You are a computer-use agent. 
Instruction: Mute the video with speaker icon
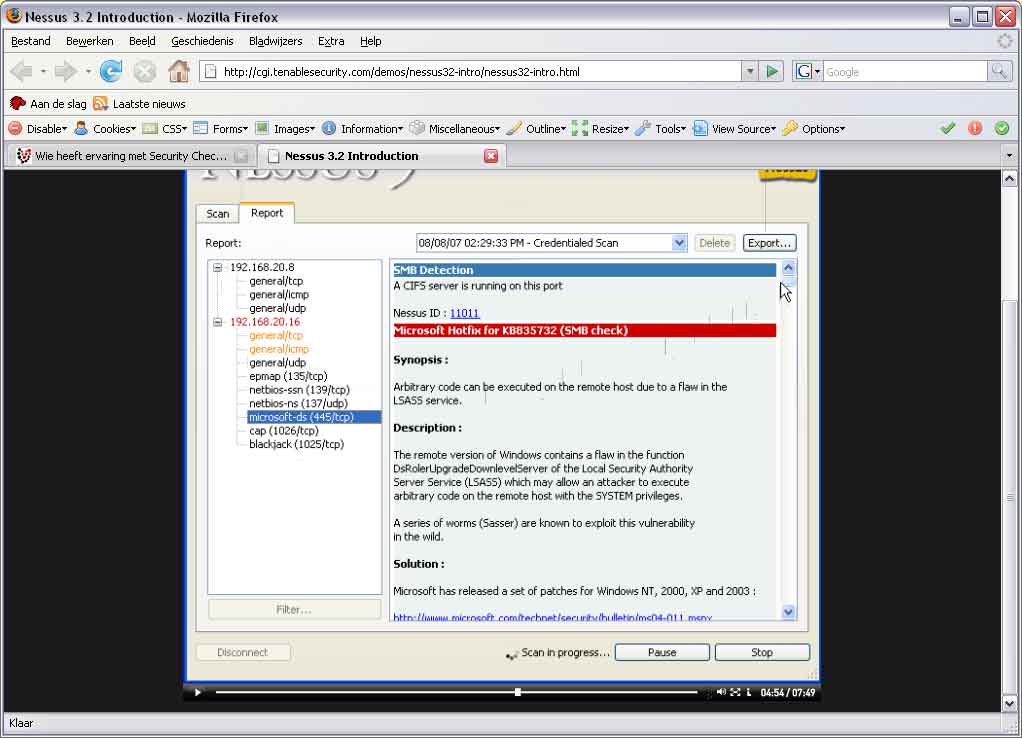[721, 692]
